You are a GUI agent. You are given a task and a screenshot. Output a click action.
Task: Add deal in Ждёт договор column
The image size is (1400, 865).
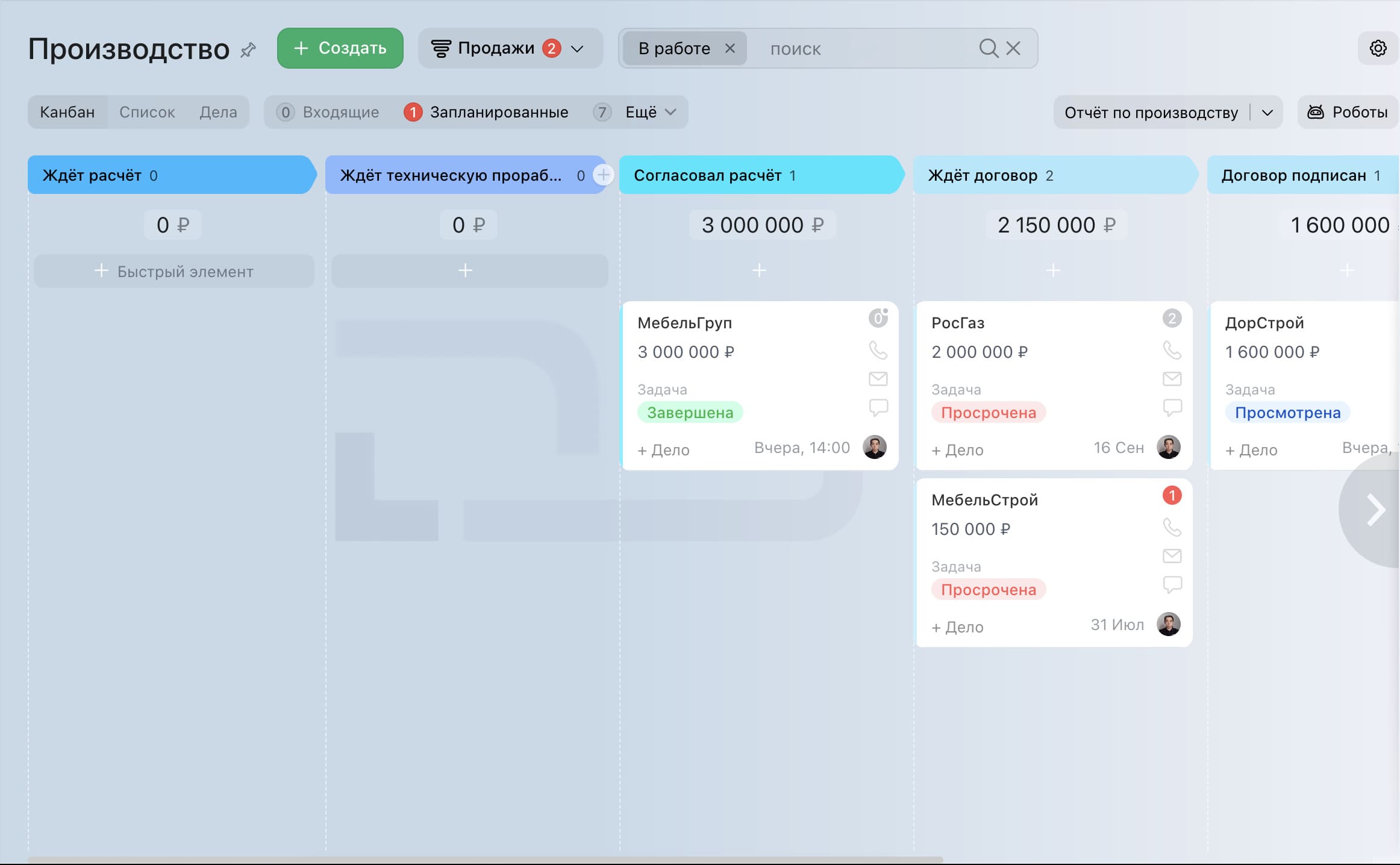click(1053, 270)
